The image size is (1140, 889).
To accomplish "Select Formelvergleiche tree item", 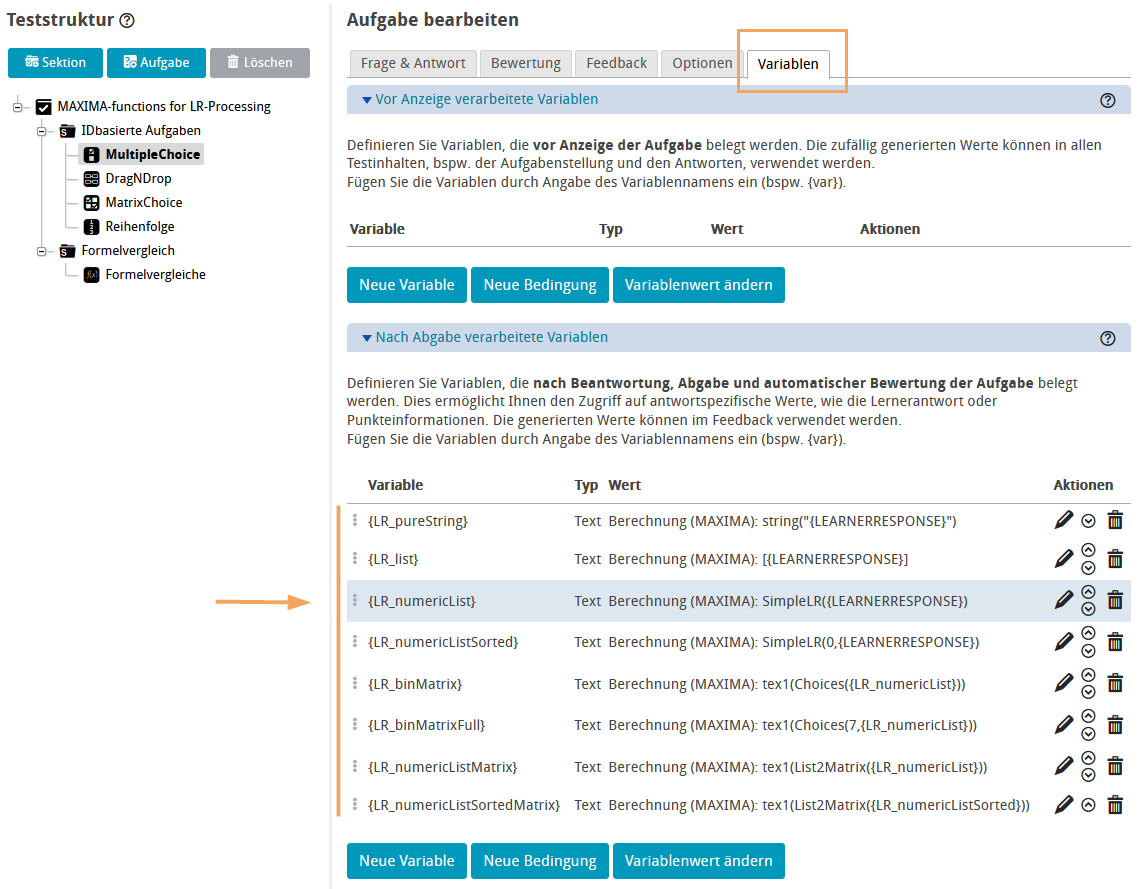I will tap(155, 275).
